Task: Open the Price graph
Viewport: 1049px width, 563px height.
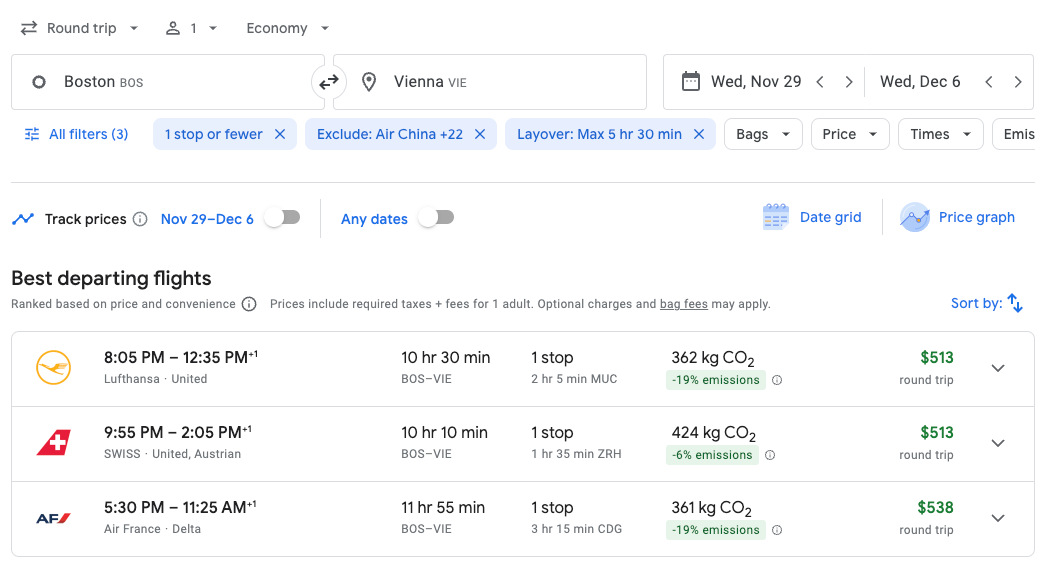Action: [x=958, y=217]
